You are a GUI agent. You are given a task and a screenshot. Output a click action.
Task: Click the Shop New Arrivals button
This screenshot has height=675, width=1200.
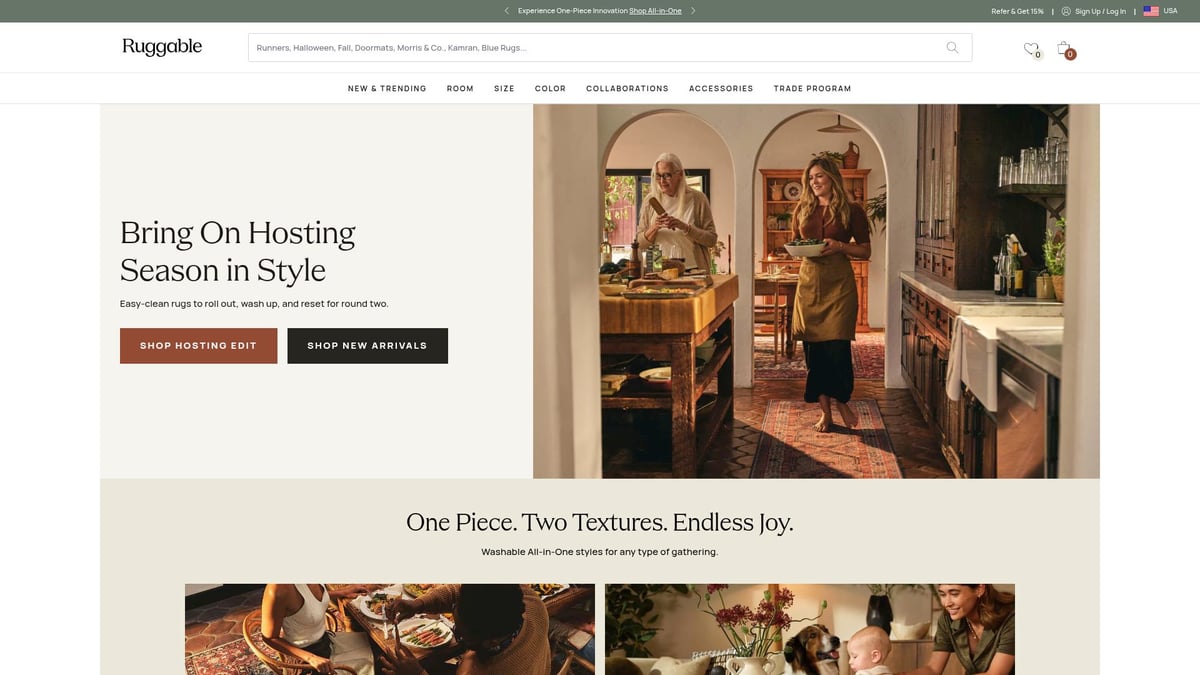tap(367, 345)
